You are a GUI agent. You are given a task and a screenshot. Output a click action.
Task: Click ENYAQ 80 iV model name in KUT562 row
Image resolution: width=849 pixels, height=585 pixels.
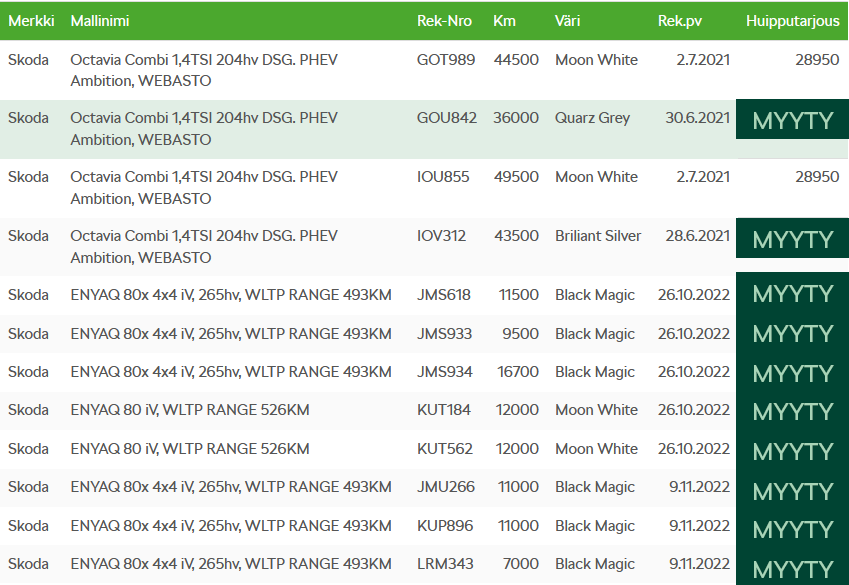tap(190, 449)
